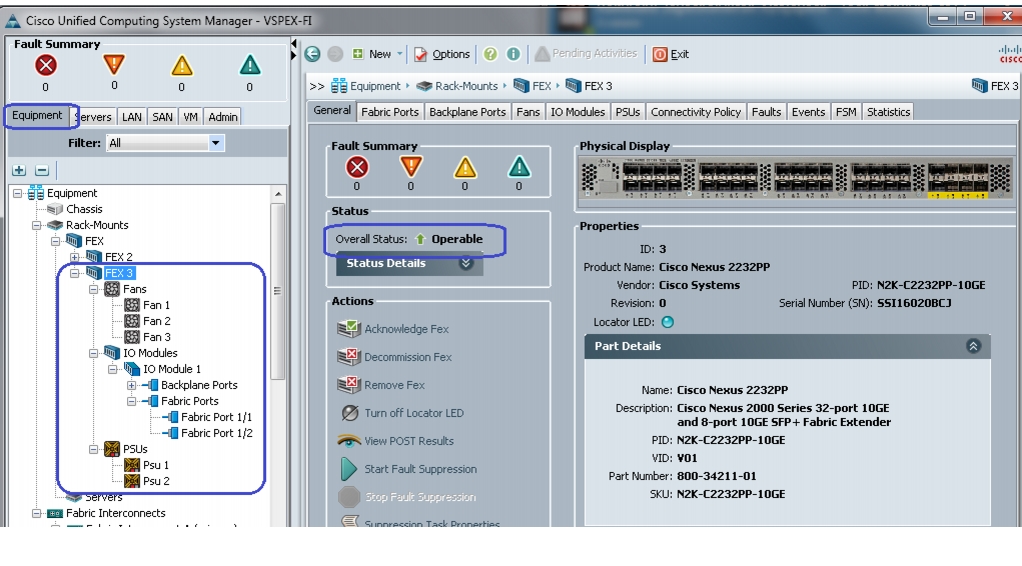The image size is (1022, 566).
Task: Open the Backplane Ports tab
Action: 467,112
